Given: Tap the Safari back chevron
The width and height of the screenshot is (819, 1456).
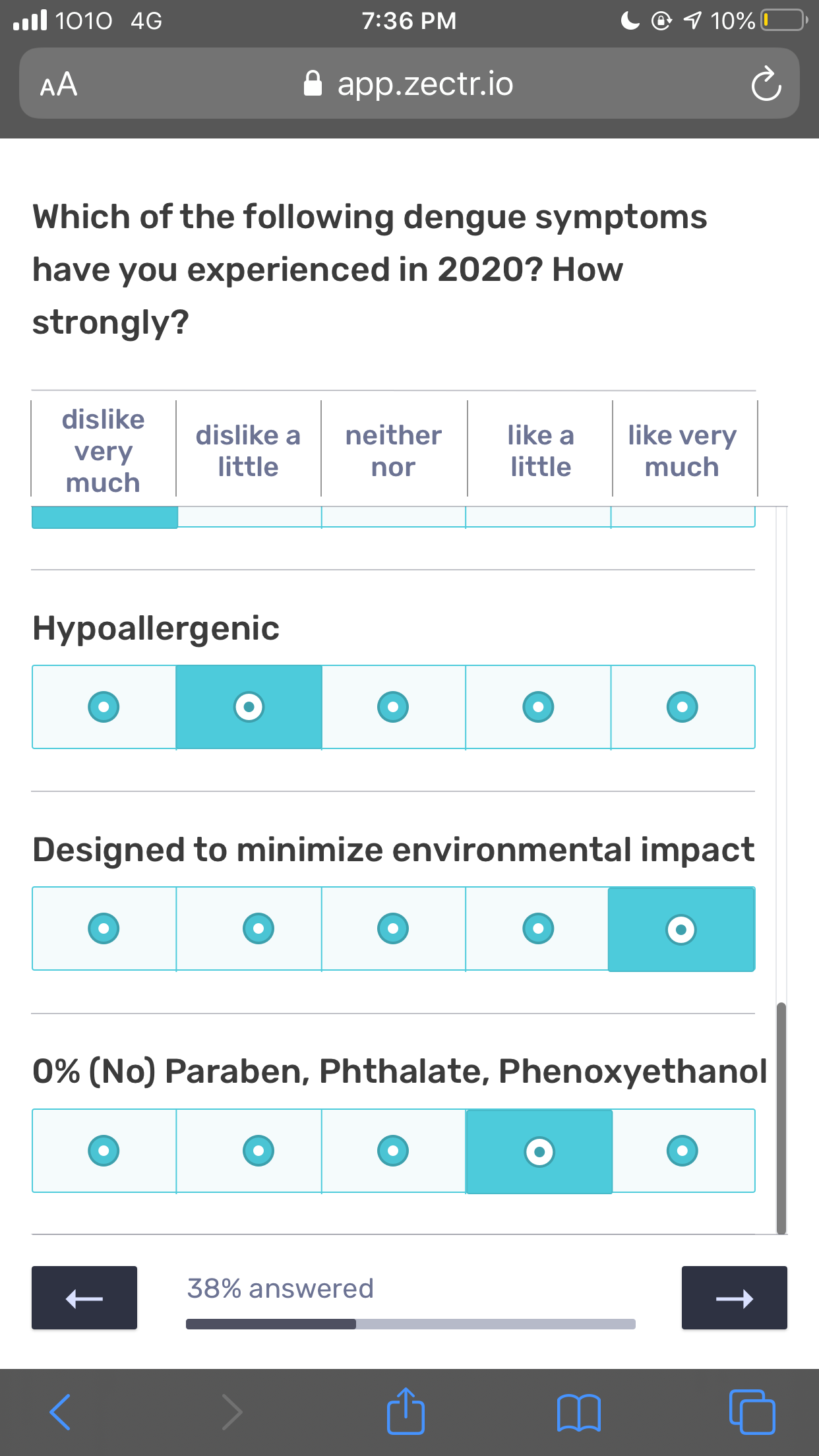Looking at the screenshot, I should (60, 1412).
